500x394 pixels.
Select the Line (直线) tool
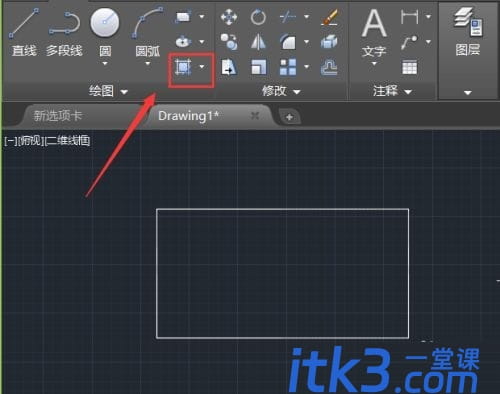coord(24,33)
